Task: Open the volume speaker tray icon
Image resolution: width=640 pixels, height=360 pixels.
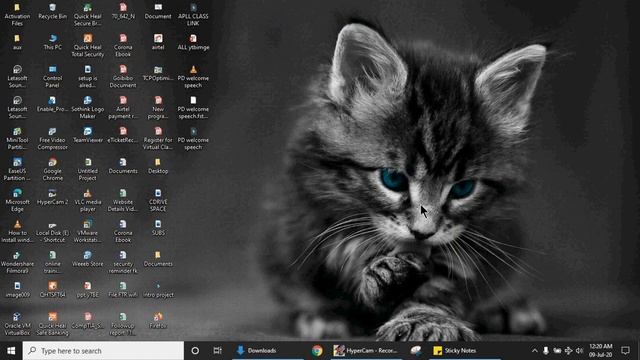Action: point(579,351)
